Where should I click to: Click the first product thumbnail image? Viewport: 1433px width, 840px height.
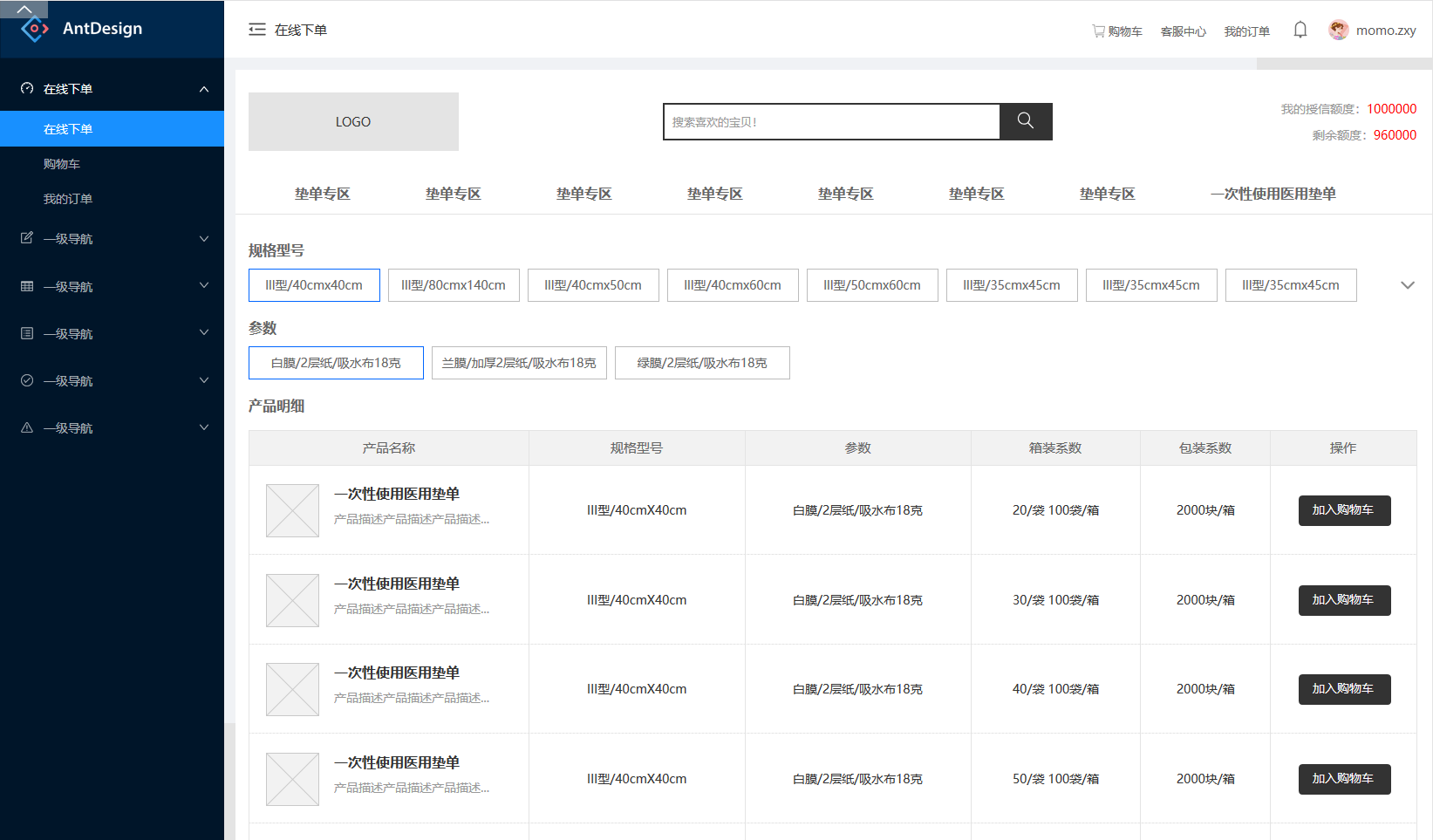click(292, 511)
